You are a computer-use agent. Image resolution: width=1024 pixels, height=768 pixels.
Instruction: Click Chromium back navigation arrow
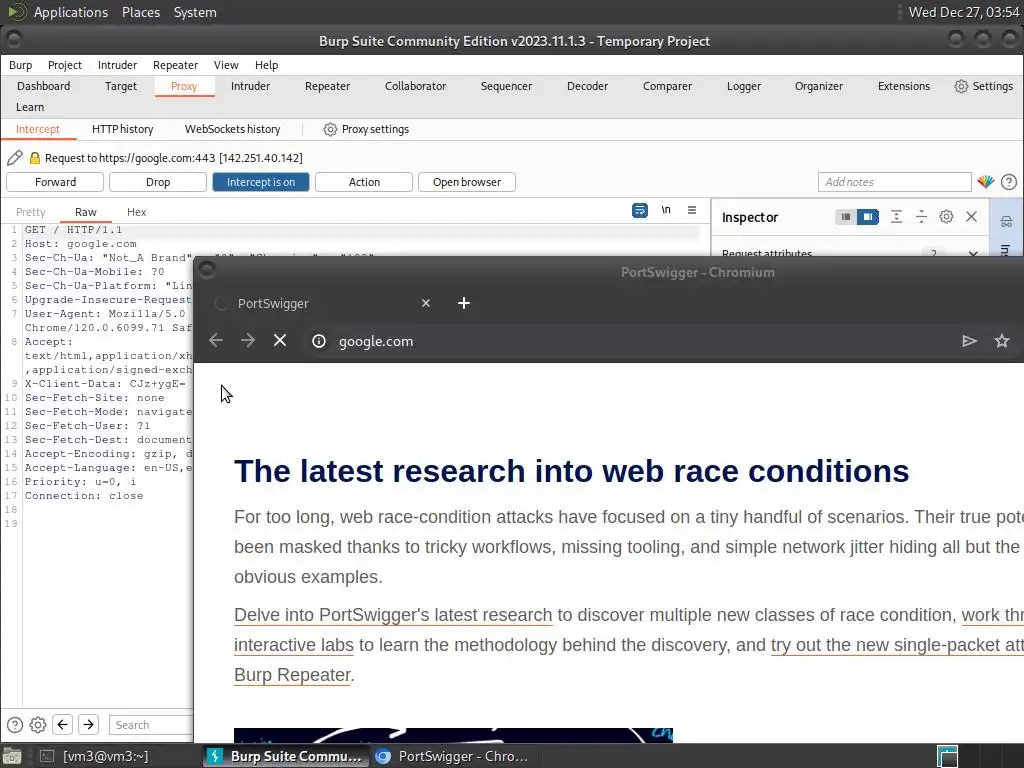pos(216,340)
